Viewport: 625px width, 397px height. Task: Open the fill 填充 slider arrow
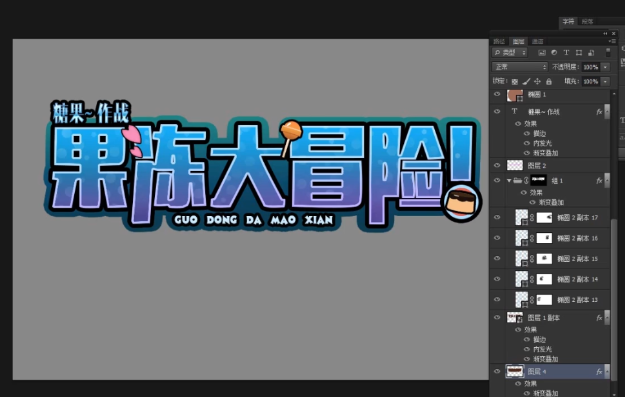click(605, 82)
